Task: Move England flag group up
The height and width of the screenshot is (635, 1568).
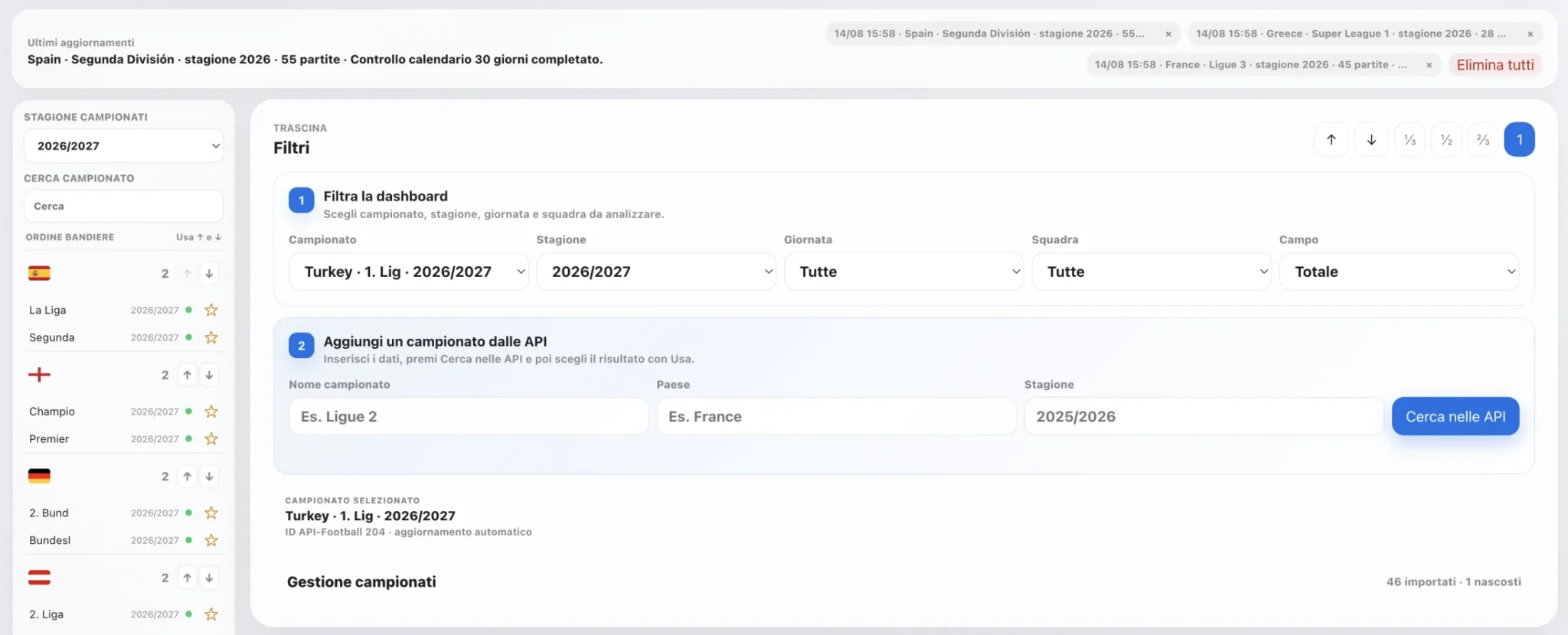Action: pos(187,375)
